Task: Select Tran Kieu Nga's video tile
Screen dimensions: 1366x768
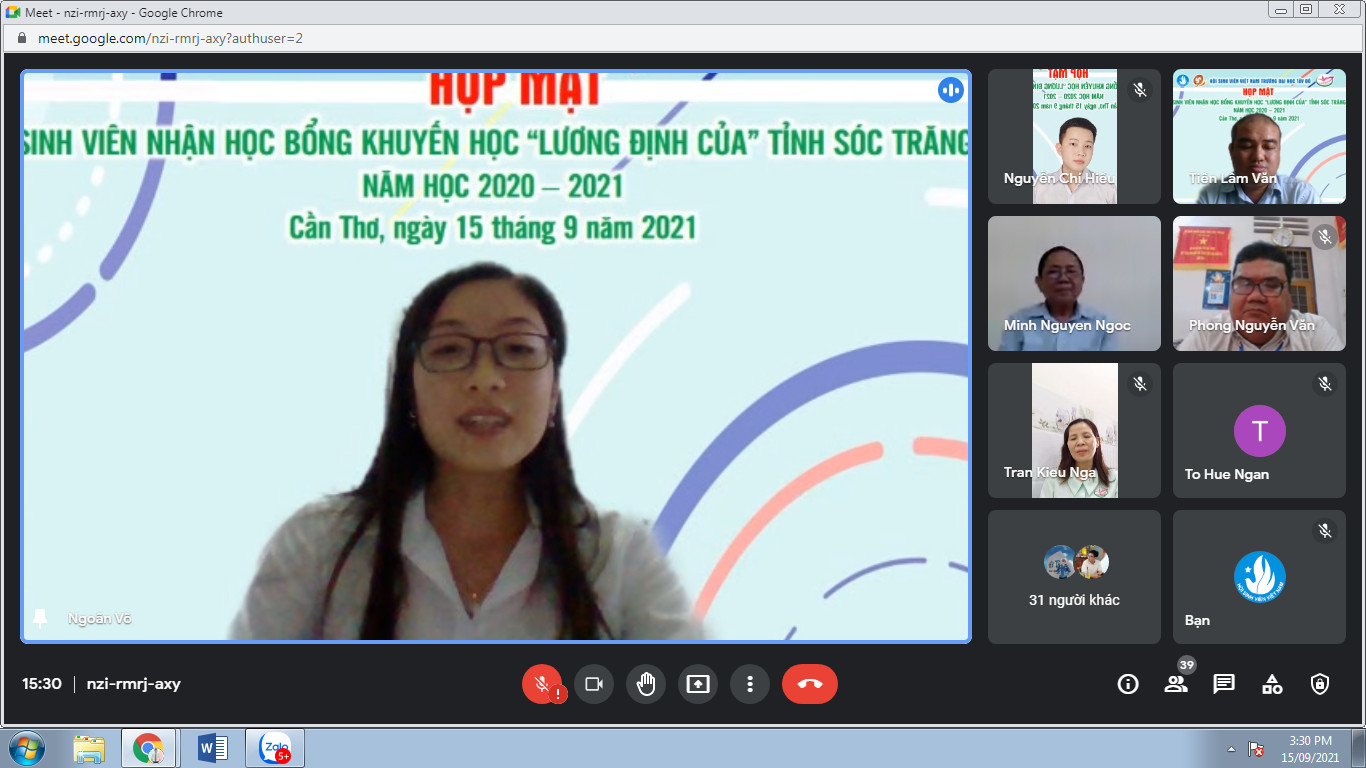Action: (x=1074, y=431)
